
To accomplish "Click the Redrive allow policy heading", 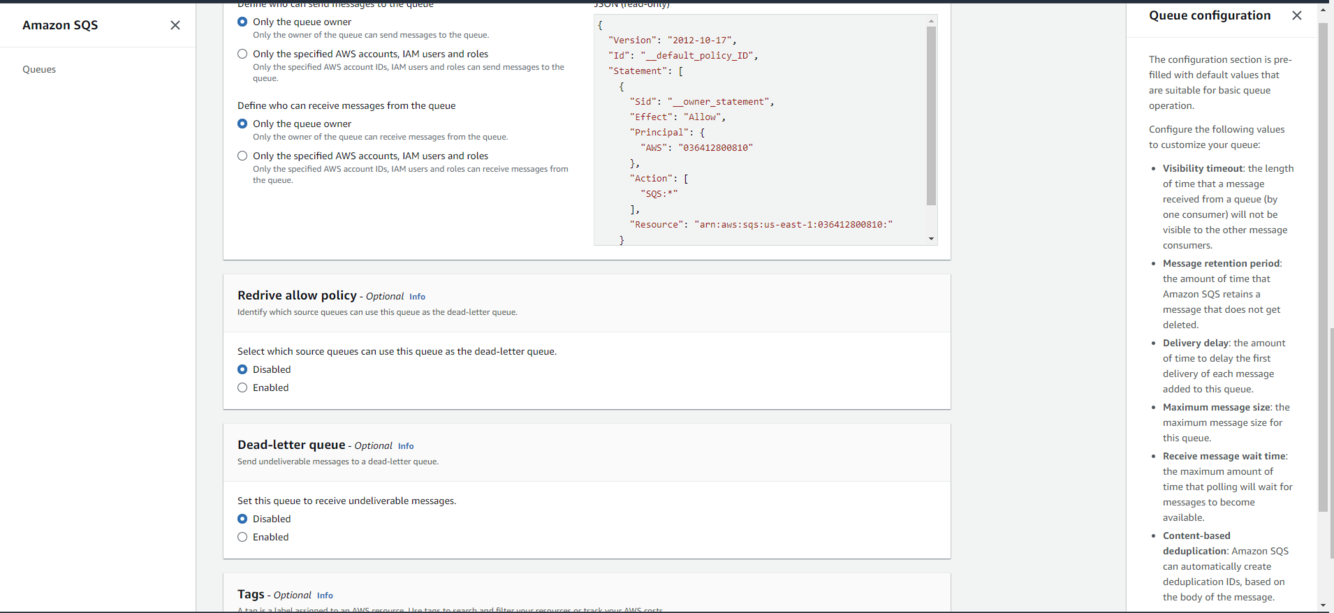I will [x=297, y=295].
